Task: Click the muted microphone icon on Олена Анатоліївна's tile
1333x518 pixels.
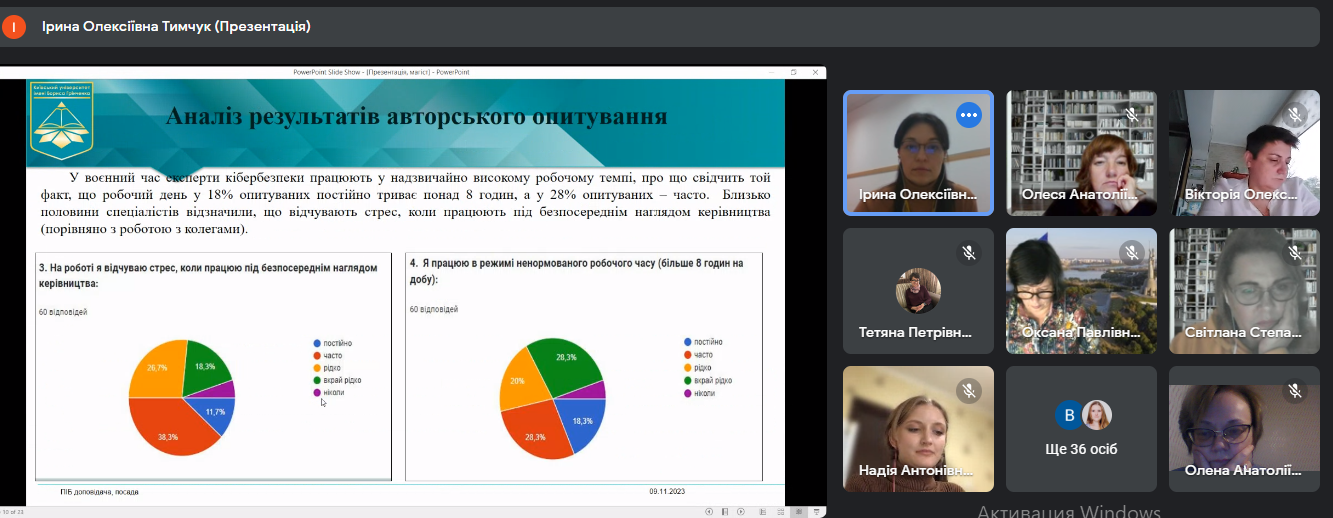Action: click(1294, 391)
